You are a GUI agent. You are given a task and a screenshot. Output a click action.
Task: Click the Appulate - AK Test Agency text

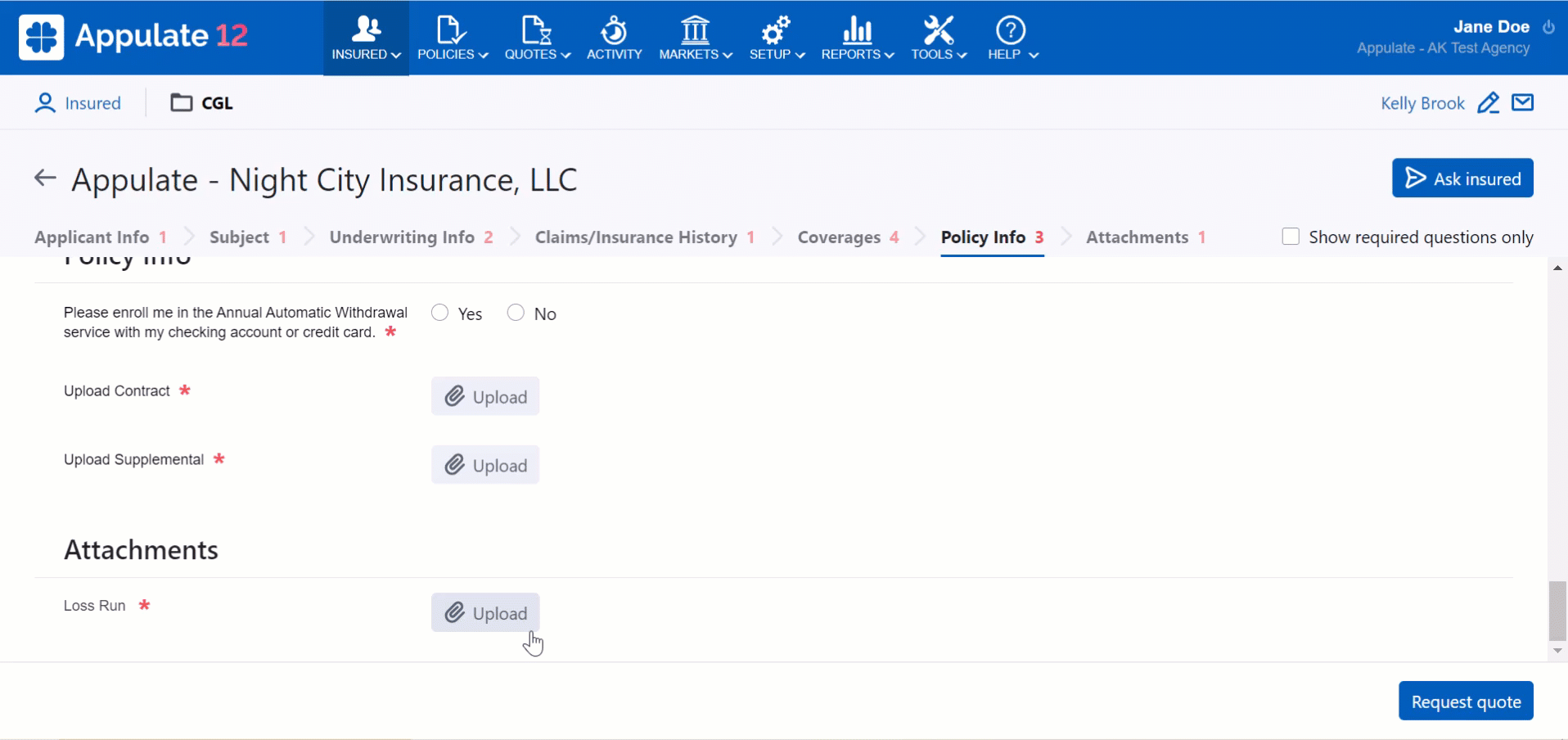(1443, 48)
